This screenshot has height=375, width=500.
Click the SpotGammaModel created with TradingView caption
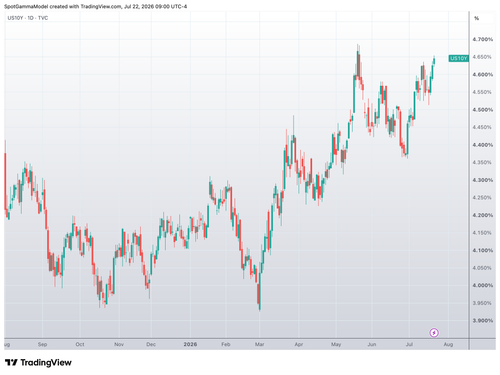click(x=96, y=6)
